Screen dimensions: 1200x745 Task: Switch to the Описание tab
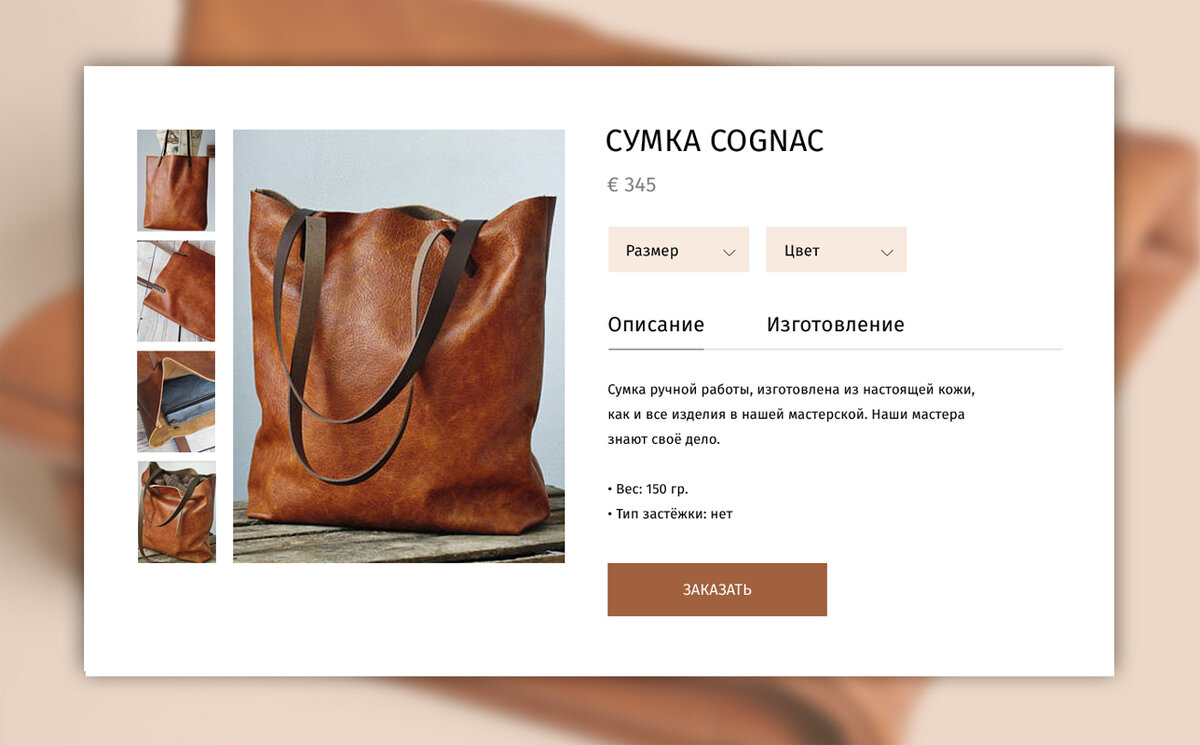[656, 324]
